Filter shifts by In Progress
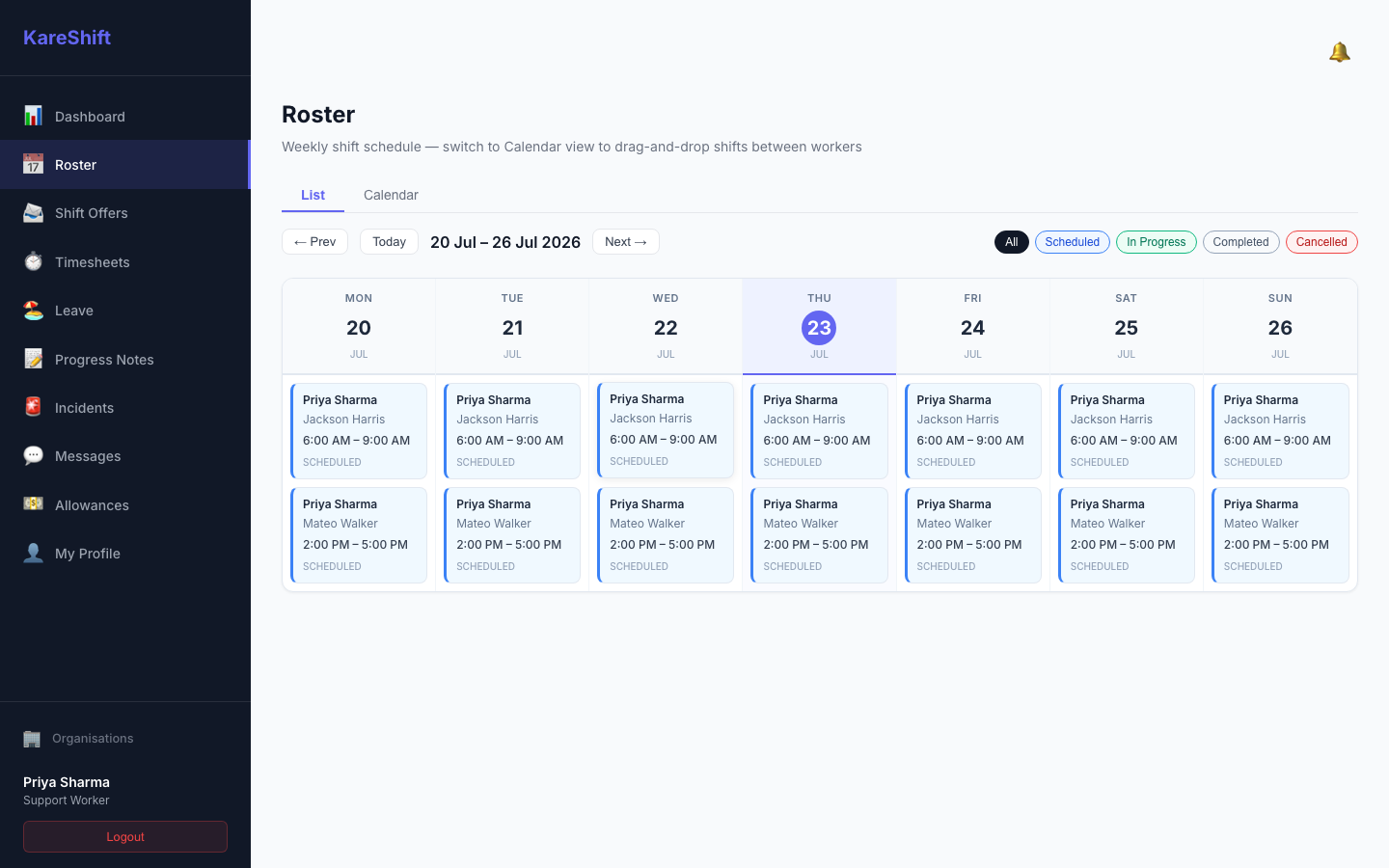1389x868 pixels. coord(1156,242)
